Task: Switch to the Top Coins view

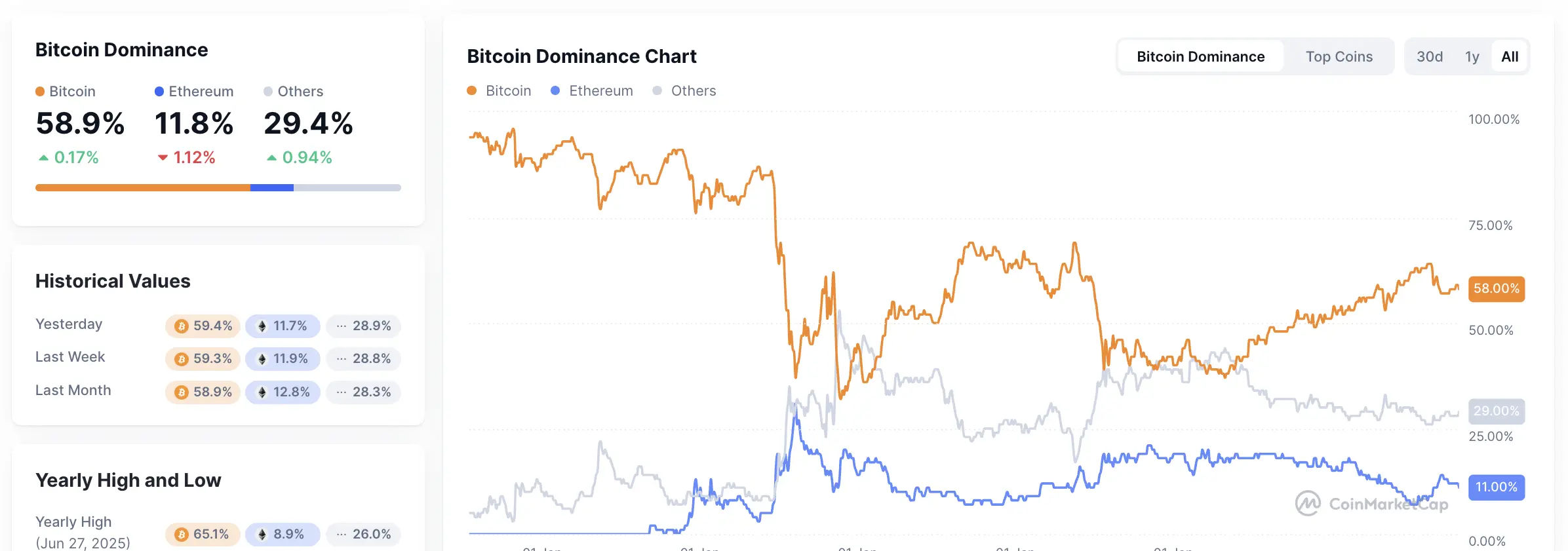Action: tap(1338, 56)
